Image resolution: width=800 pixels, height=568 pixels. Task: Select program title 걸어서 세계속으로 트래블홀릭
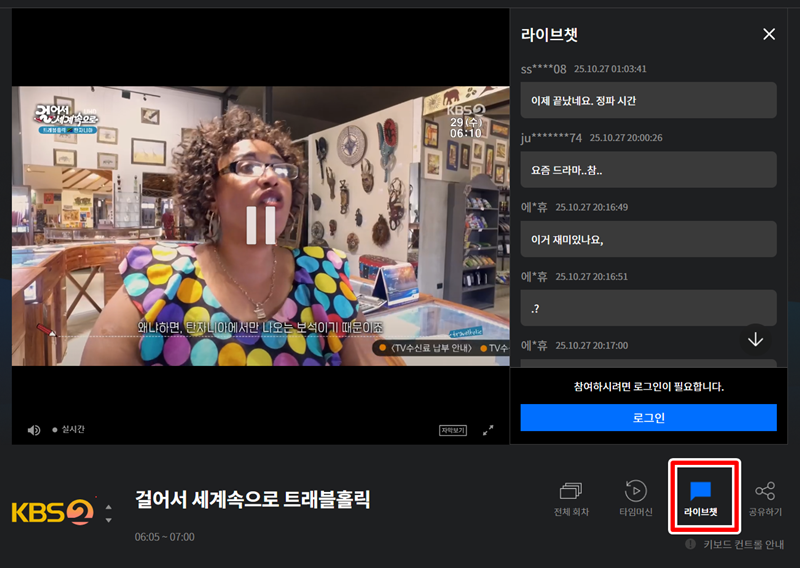[253, 499]
